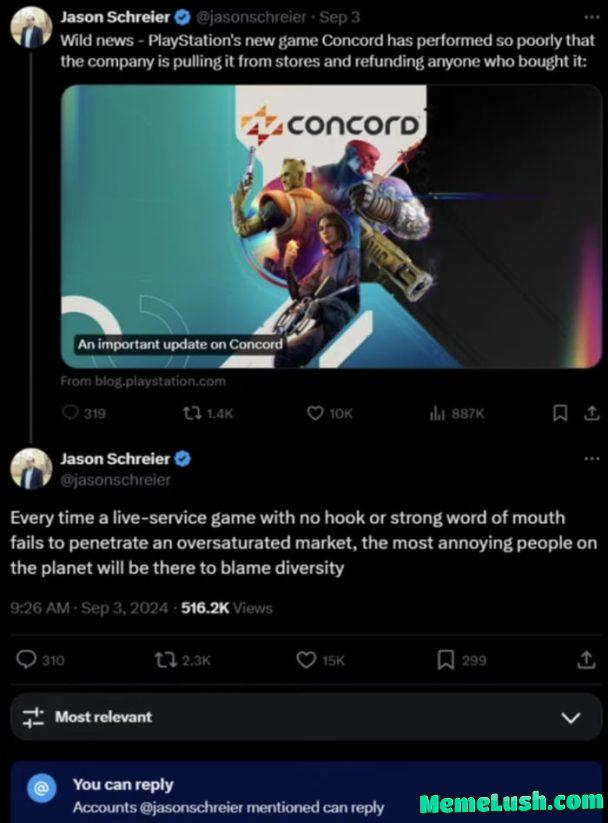Like the main tweet with 15K likes

pyautogui.click(x=320, y=660)
